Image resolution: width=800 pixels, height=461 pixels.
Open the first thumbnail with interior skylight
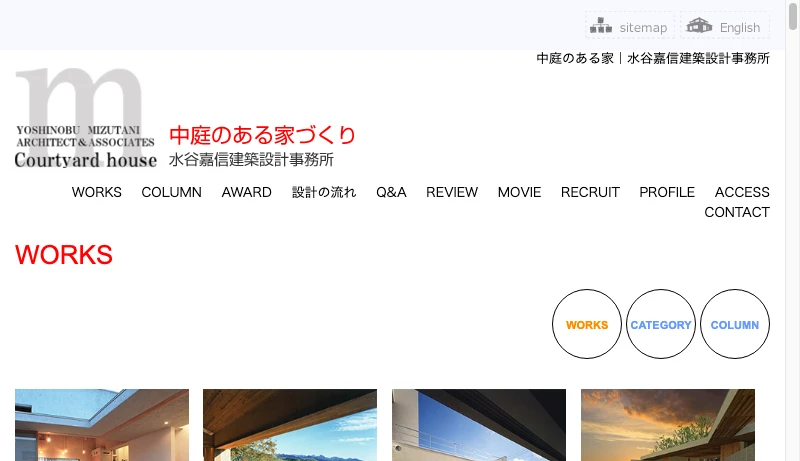(102, 425)
